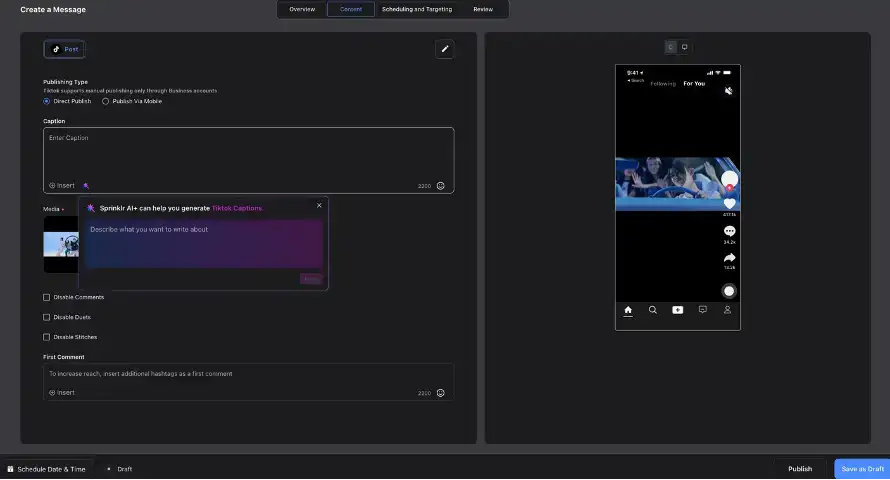Select the For You tab in the preview
The image size is (890, 480).
[x=694, y=83]
